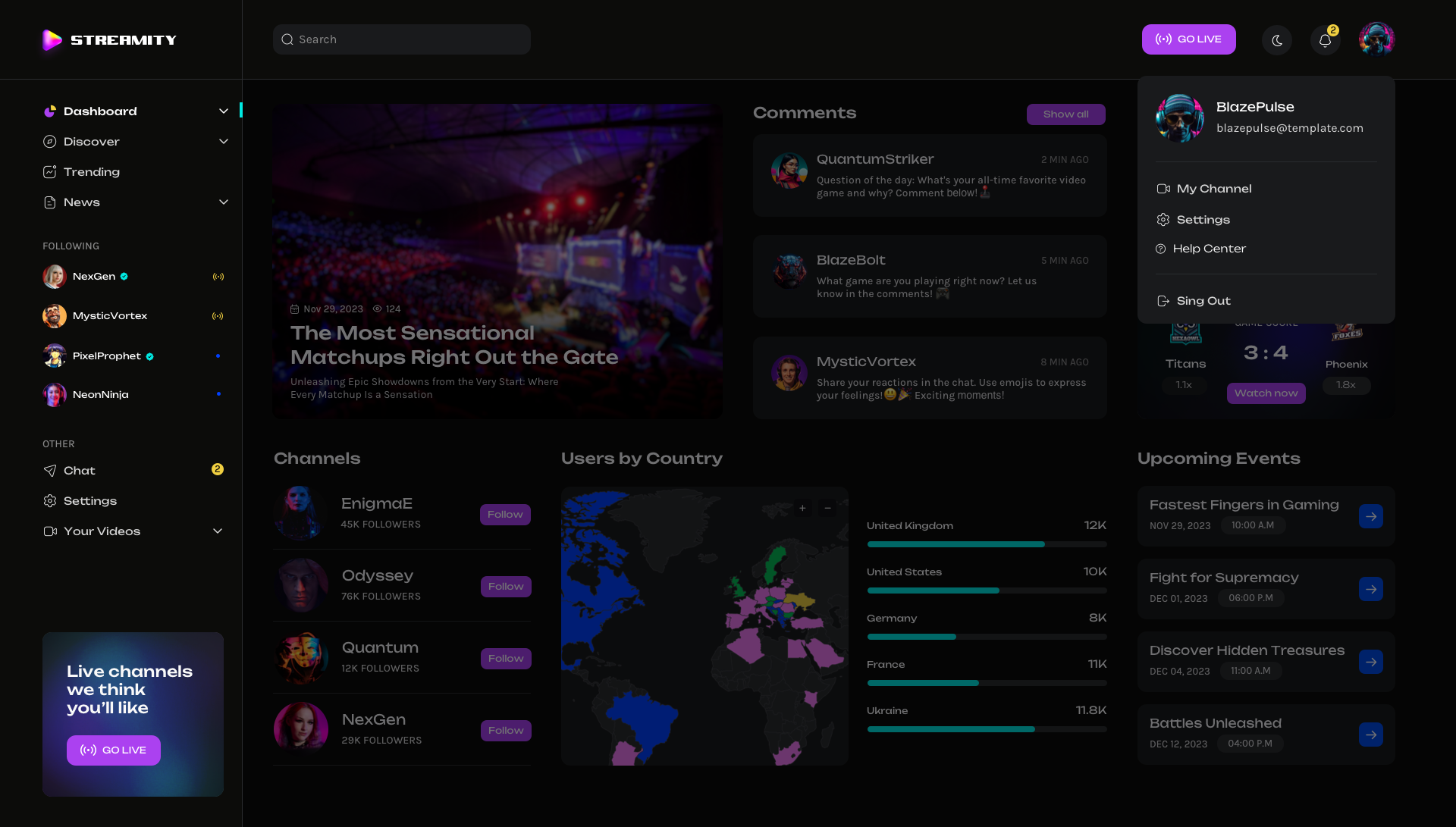
Task: Select the moon dark mode icon
Action: 1277,39
